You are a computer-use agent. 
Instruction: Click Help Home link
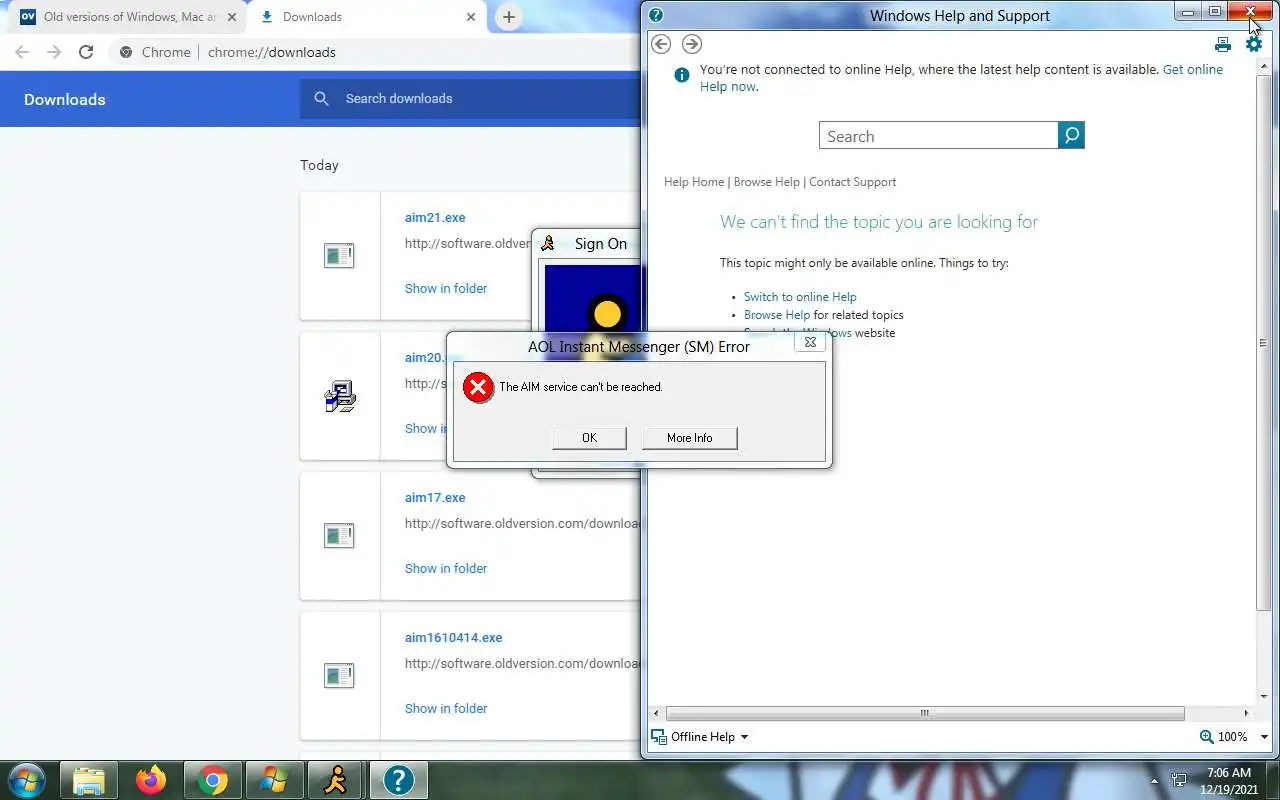coord(694,182)
